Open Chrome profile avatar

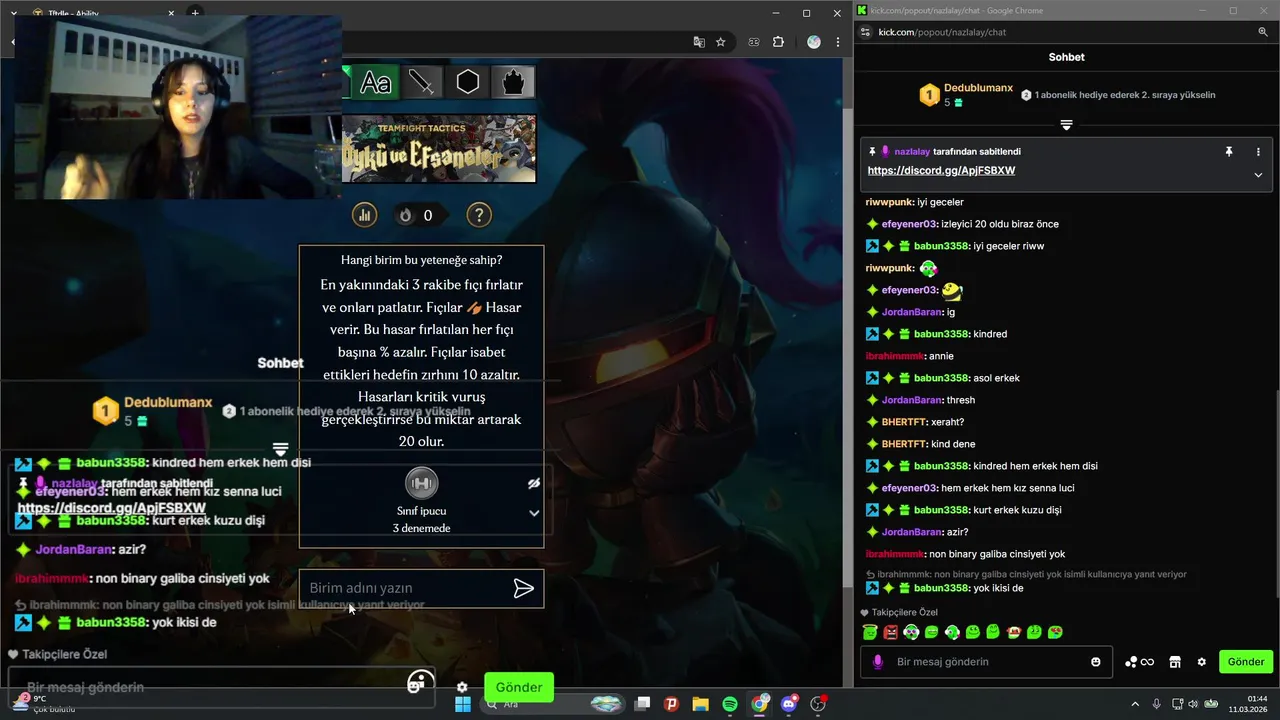(x=814, y=42)
